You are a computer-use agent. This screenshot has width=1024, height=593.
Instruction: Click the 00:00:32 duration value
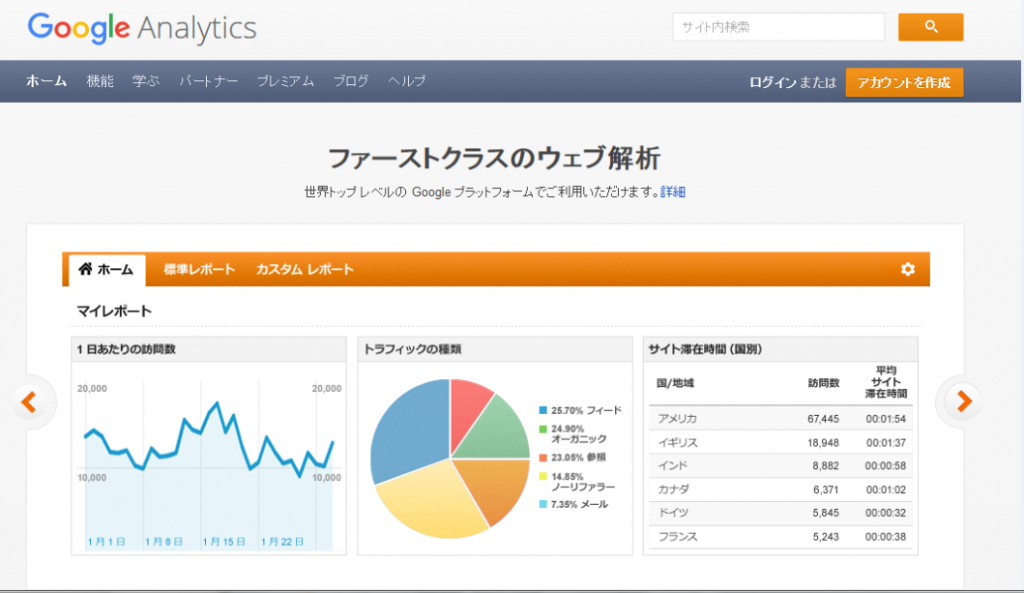886,513
